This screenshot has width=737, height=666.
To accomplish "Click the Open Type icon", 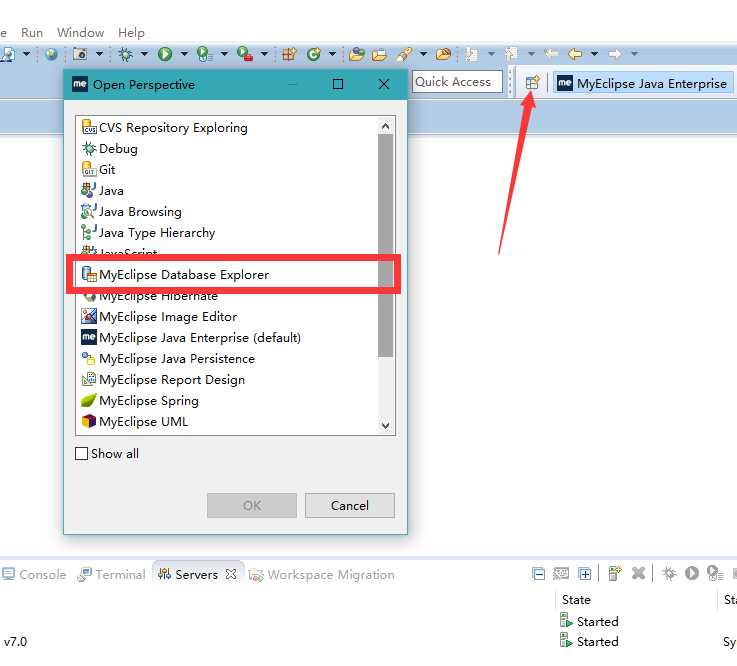I will tap(357, 54).
